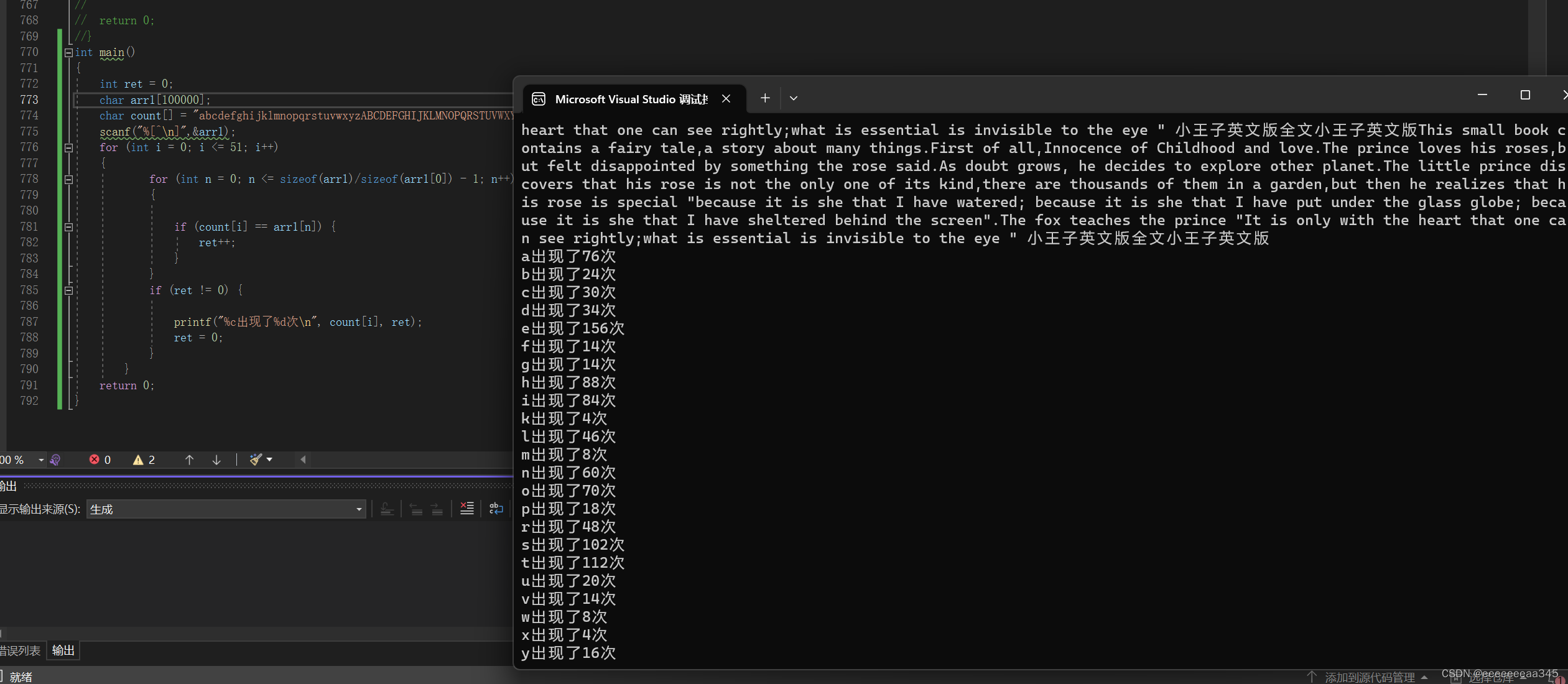Go to next issue with down arrow
The image size is (1568, 684).
pos(216,460)
